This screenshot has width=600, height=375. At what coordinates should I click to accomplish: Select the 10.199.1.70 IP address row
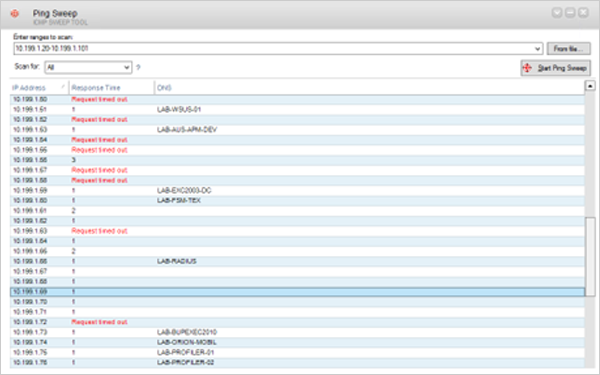click(x=297, y=302)
